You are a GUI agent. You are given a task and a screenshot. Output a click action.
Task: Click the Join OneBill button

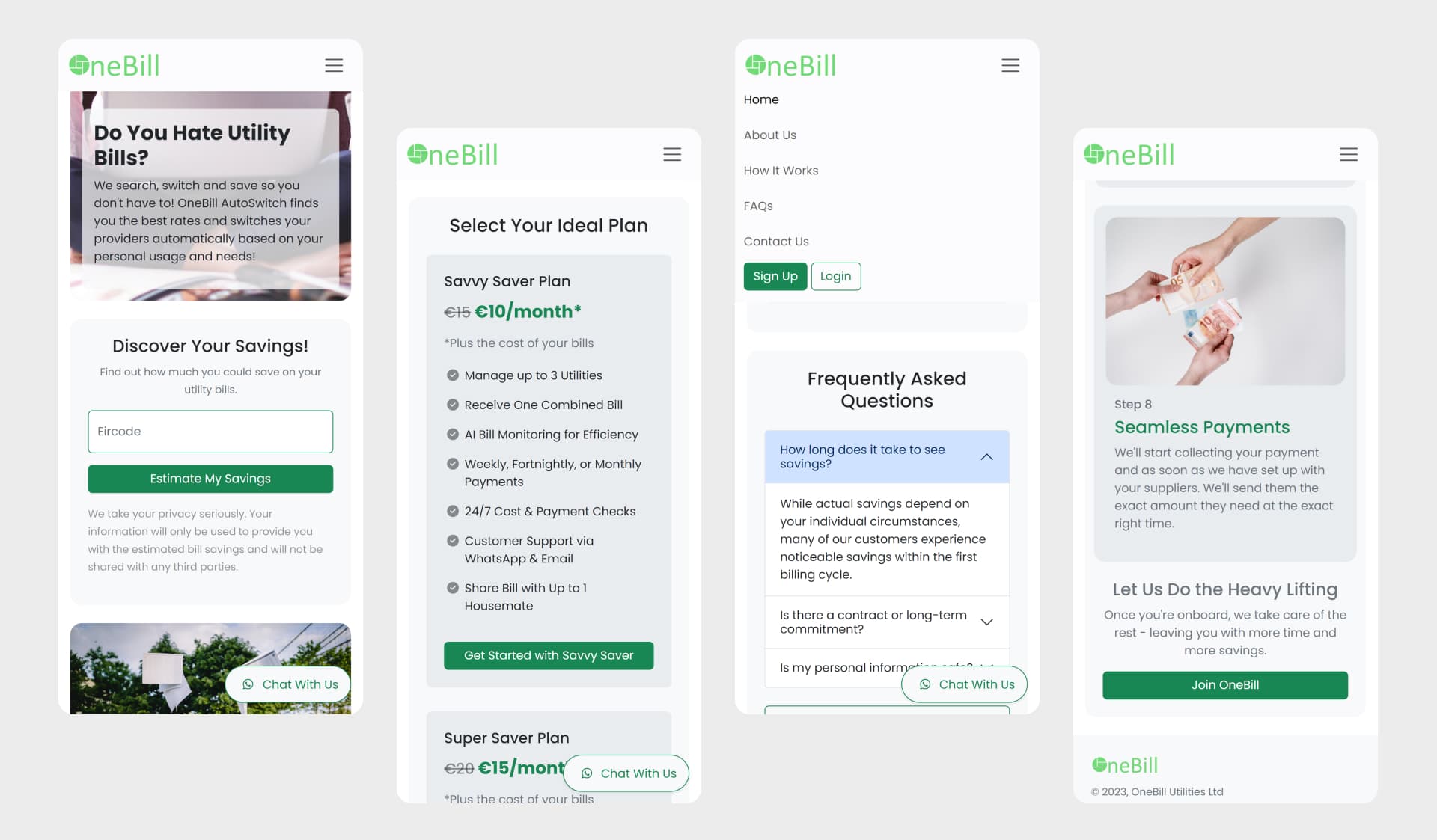point(1225,684)
